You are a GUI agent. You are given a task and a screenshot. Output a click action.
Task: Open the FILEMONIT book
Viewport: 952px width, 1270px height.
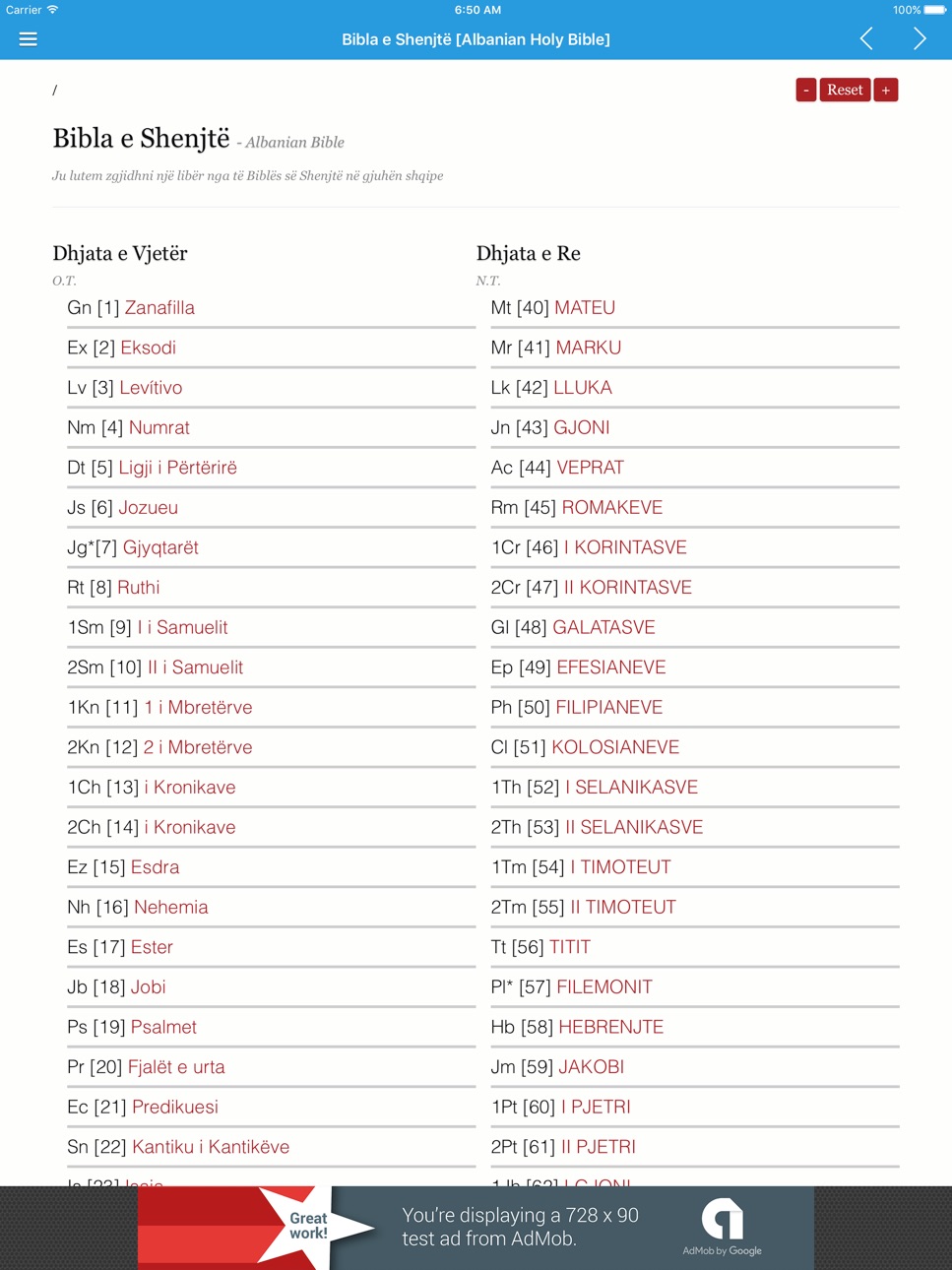[x=604, y=987]
